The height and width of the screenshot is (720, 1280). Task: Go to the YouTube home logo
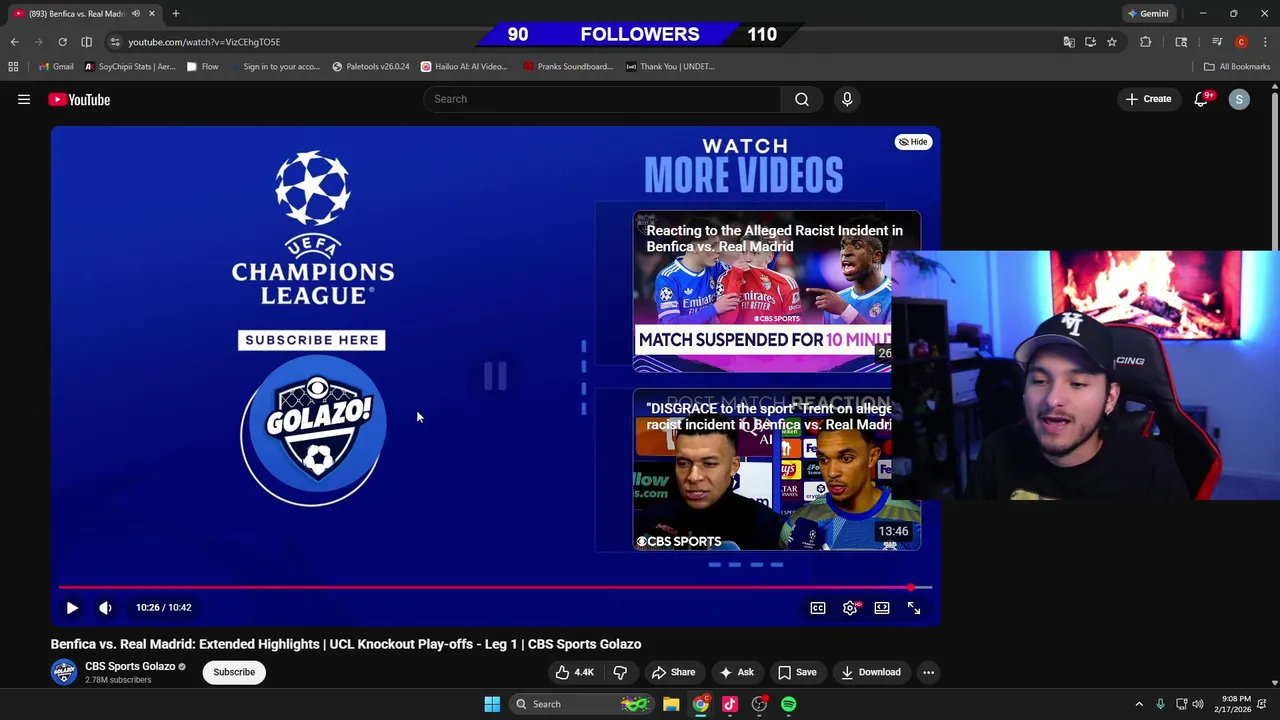78,99
